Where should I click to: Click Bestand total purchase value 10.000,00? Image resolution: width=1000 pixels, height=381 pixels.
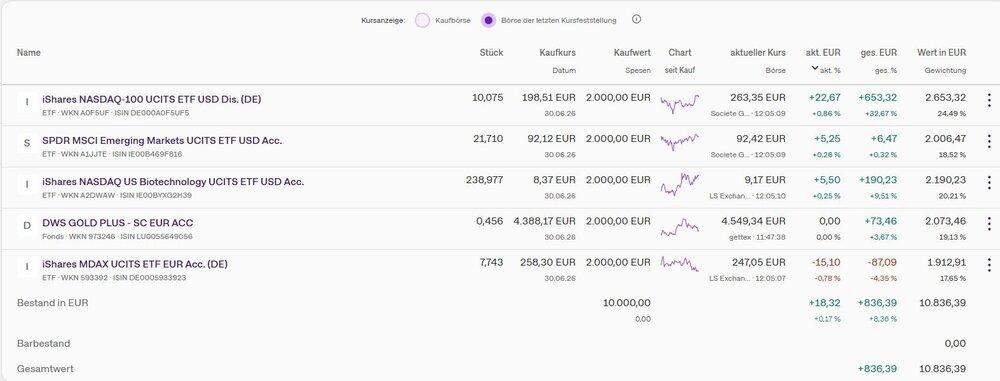627,303
